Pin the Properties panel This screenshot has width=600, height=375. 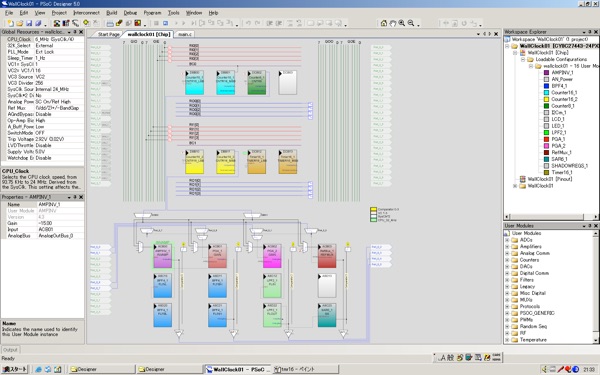75,197
